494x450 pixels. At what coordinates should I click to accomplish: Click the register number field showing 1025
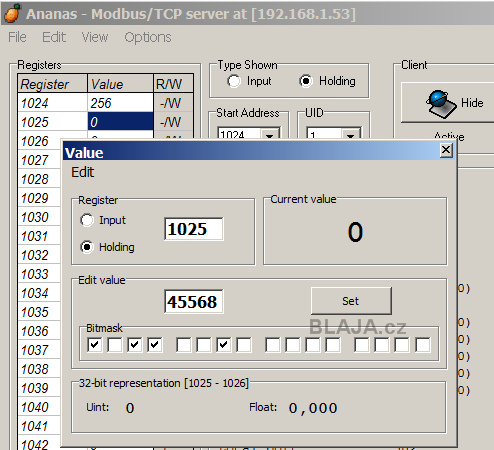coord(194,229)
